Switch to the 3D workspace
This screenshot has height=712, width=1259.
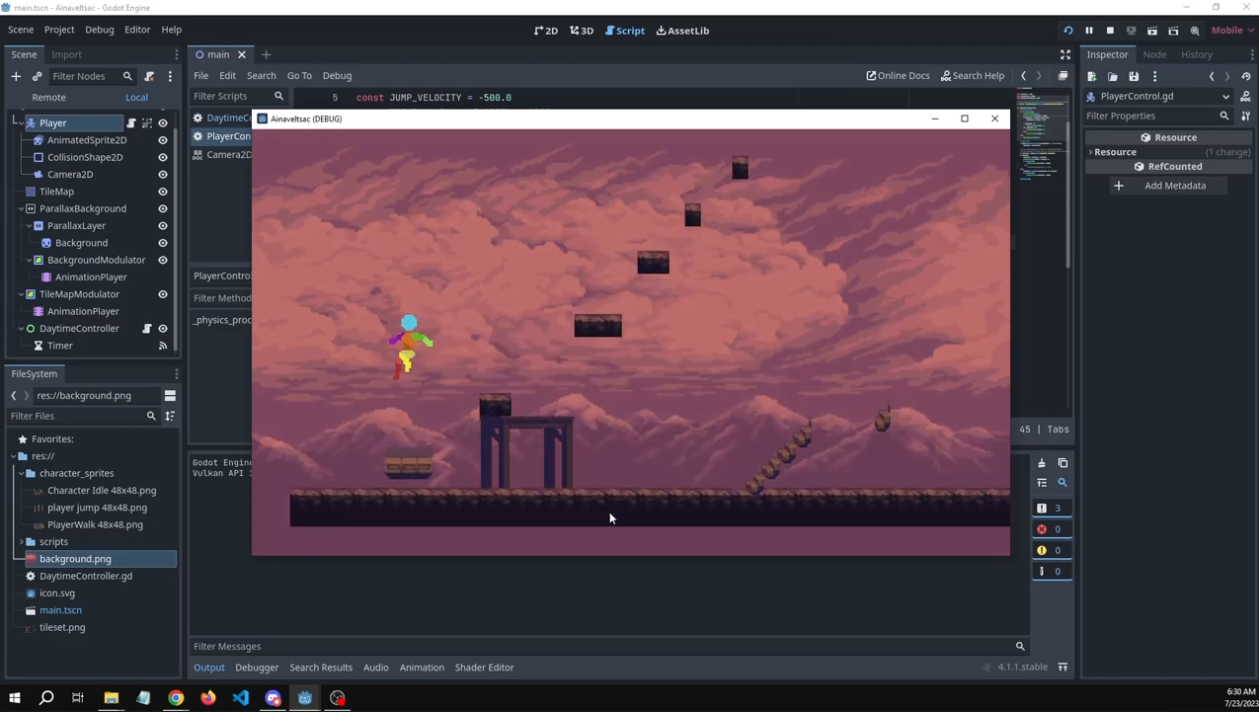coord(580,30)
